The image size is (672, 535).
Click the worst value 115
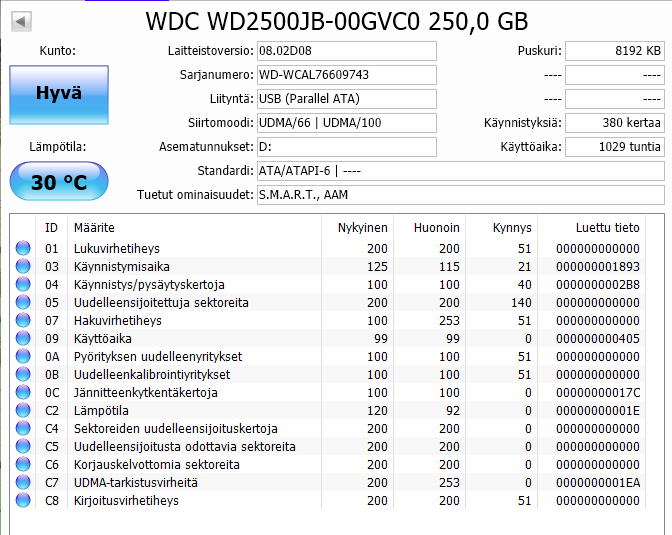[x=449, y=267]
